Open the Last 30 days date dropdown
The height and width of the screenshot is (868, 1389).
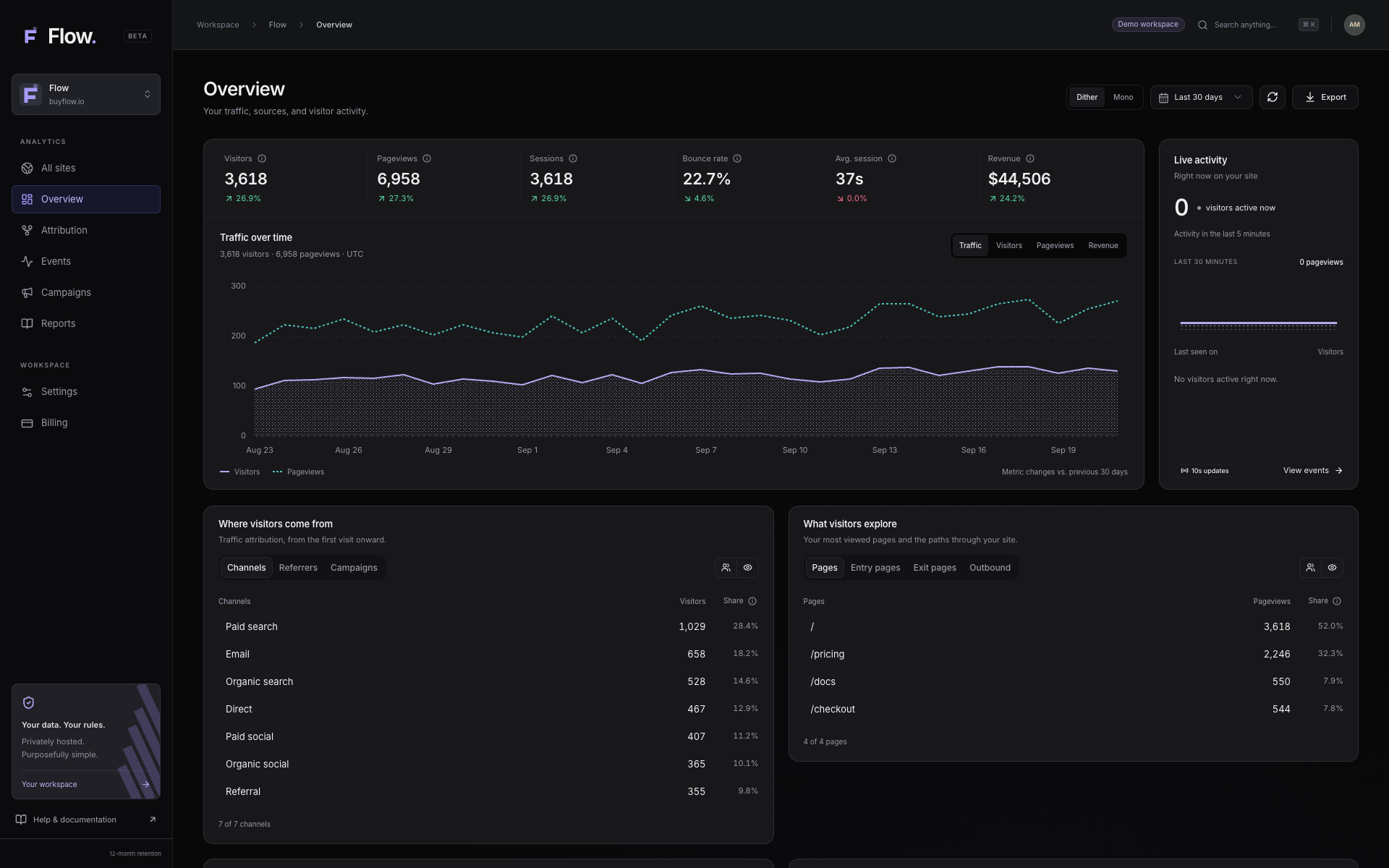pyautogui.click(x=1201, y=97)
